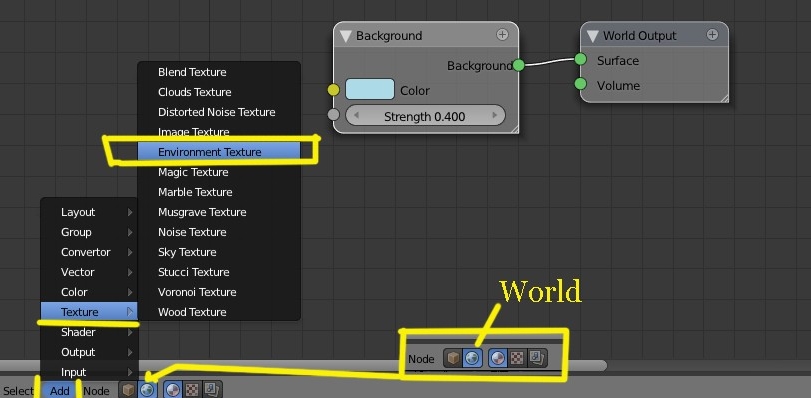This screenshot has width=811, height=398.
Task: Click yellow Color input socket on Background node
Action: [x=334, y=90]
